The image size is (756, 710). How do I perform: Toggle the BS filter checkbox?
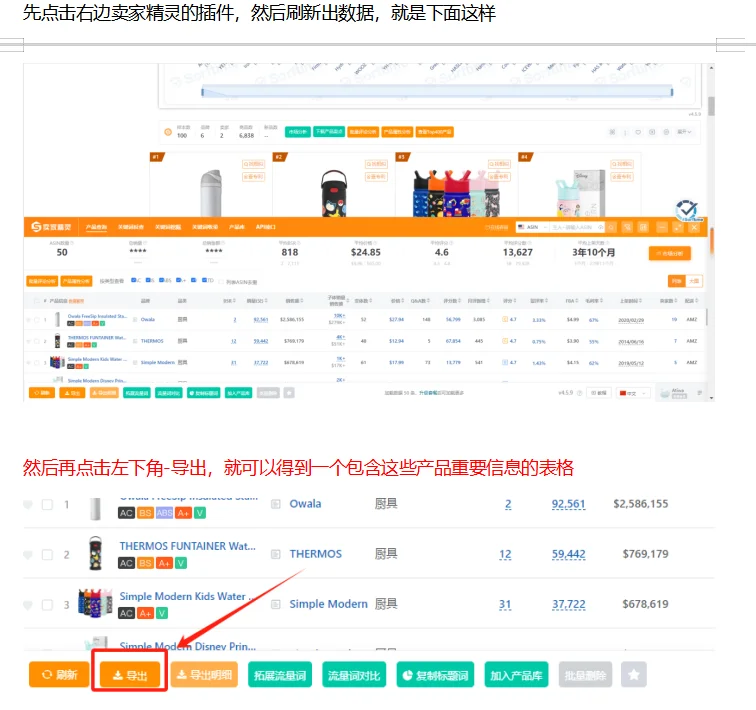pos(148,281)
